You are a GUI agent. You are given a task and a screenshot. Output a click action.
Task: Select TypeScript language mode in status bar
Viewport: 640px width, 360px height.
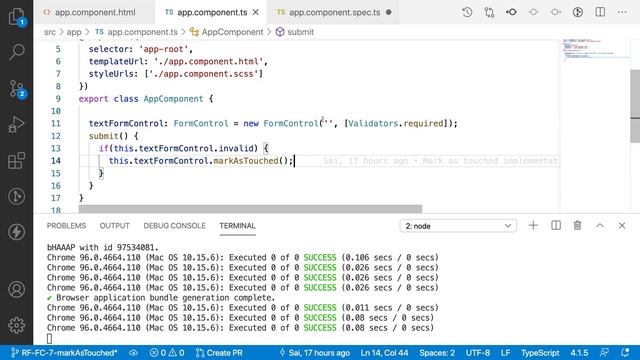pyautogui.click(x=540, y=353)
